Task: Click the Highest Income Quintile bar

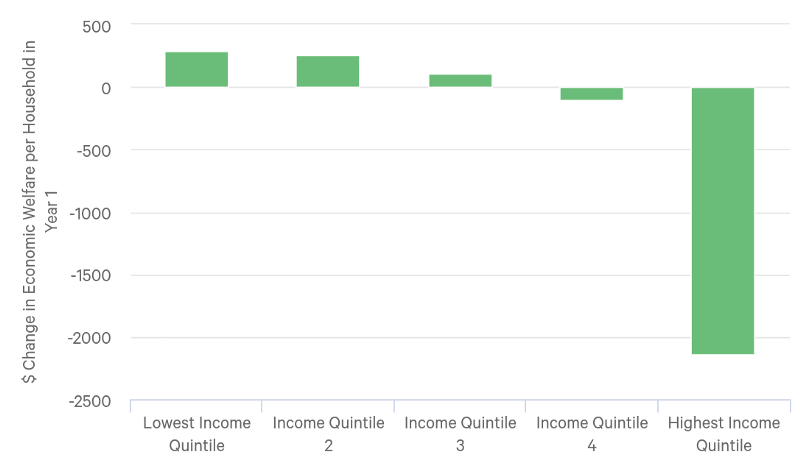Action: [723, 221]
